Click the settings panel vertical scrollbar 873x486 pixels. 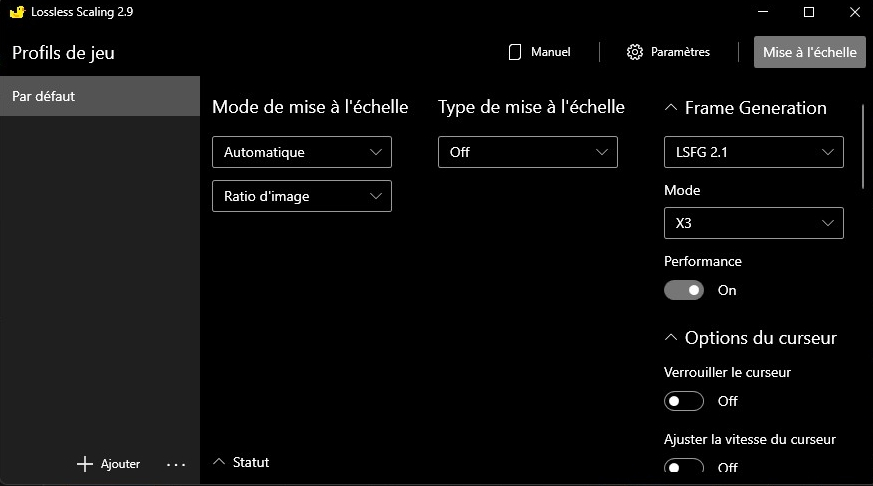864,147
